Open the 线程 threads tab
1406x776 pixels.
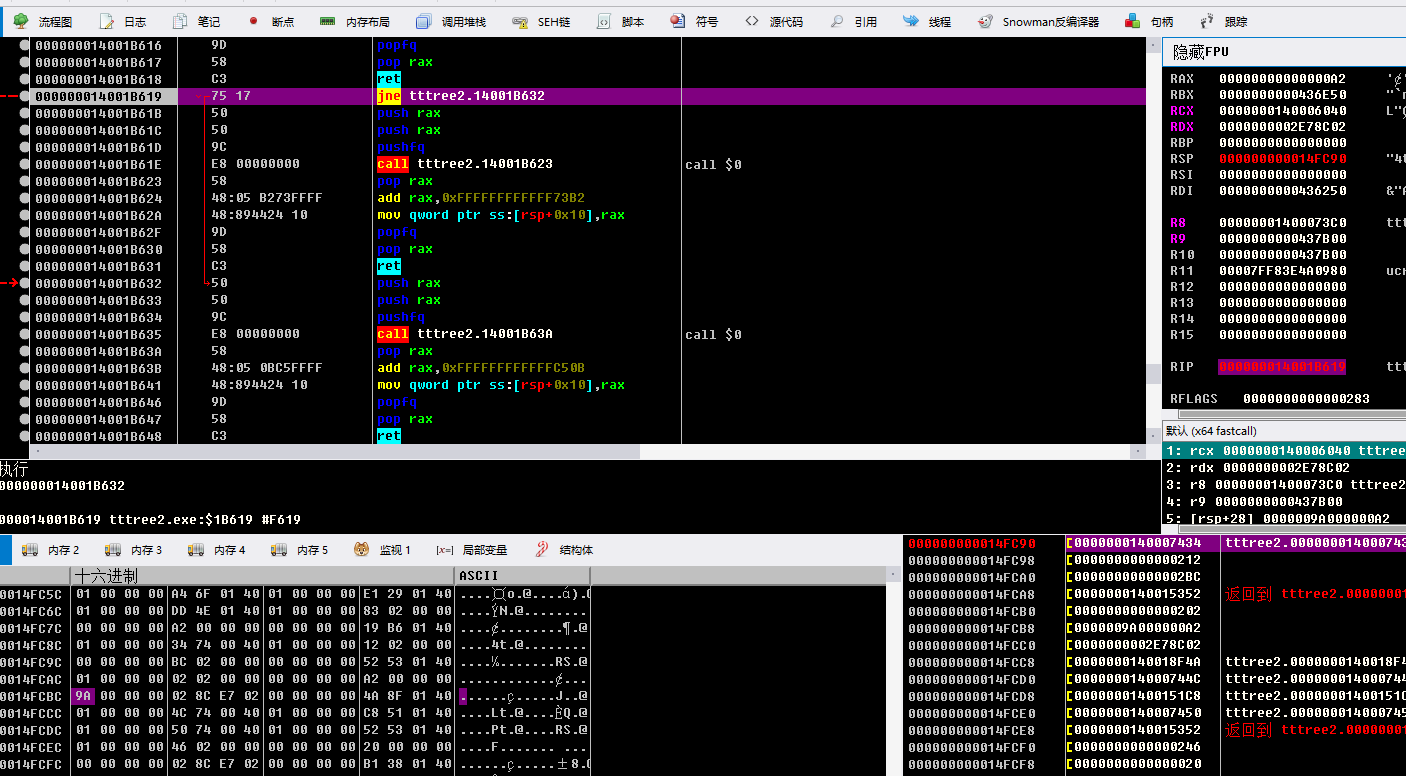(927, 21)
